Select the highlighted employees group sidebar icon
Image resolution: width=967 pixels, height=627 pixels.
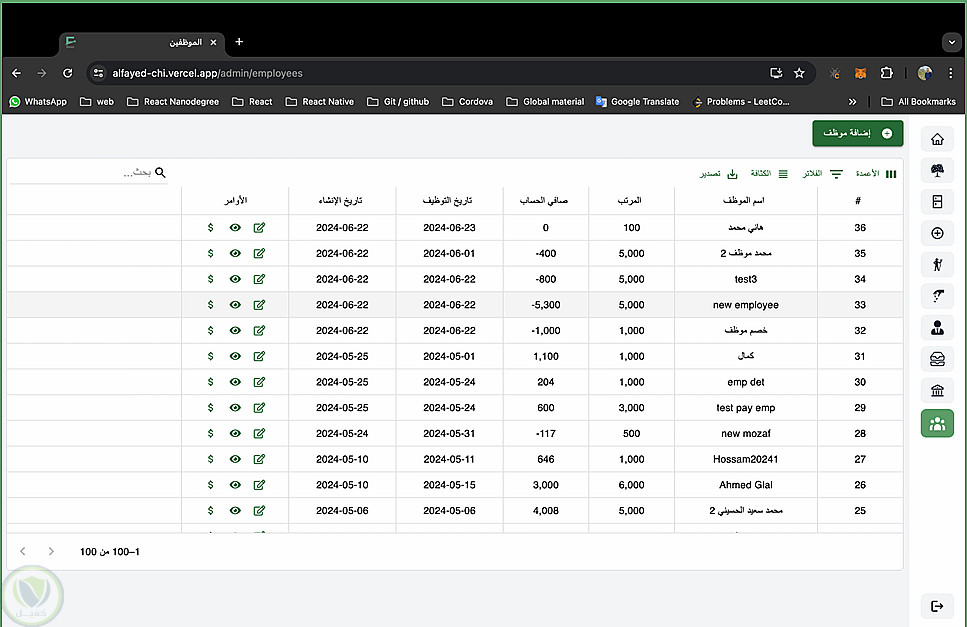click(x=937, y=424)
